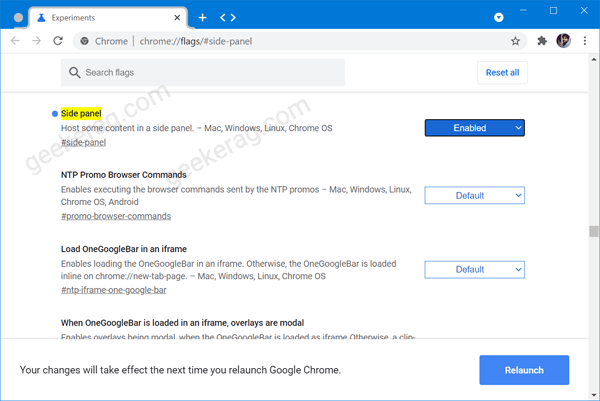Open the Load OneGoogleBar in iframe dropdown
Image resolution: width=600 pixels, height=401 pixels.
[474, 269]
